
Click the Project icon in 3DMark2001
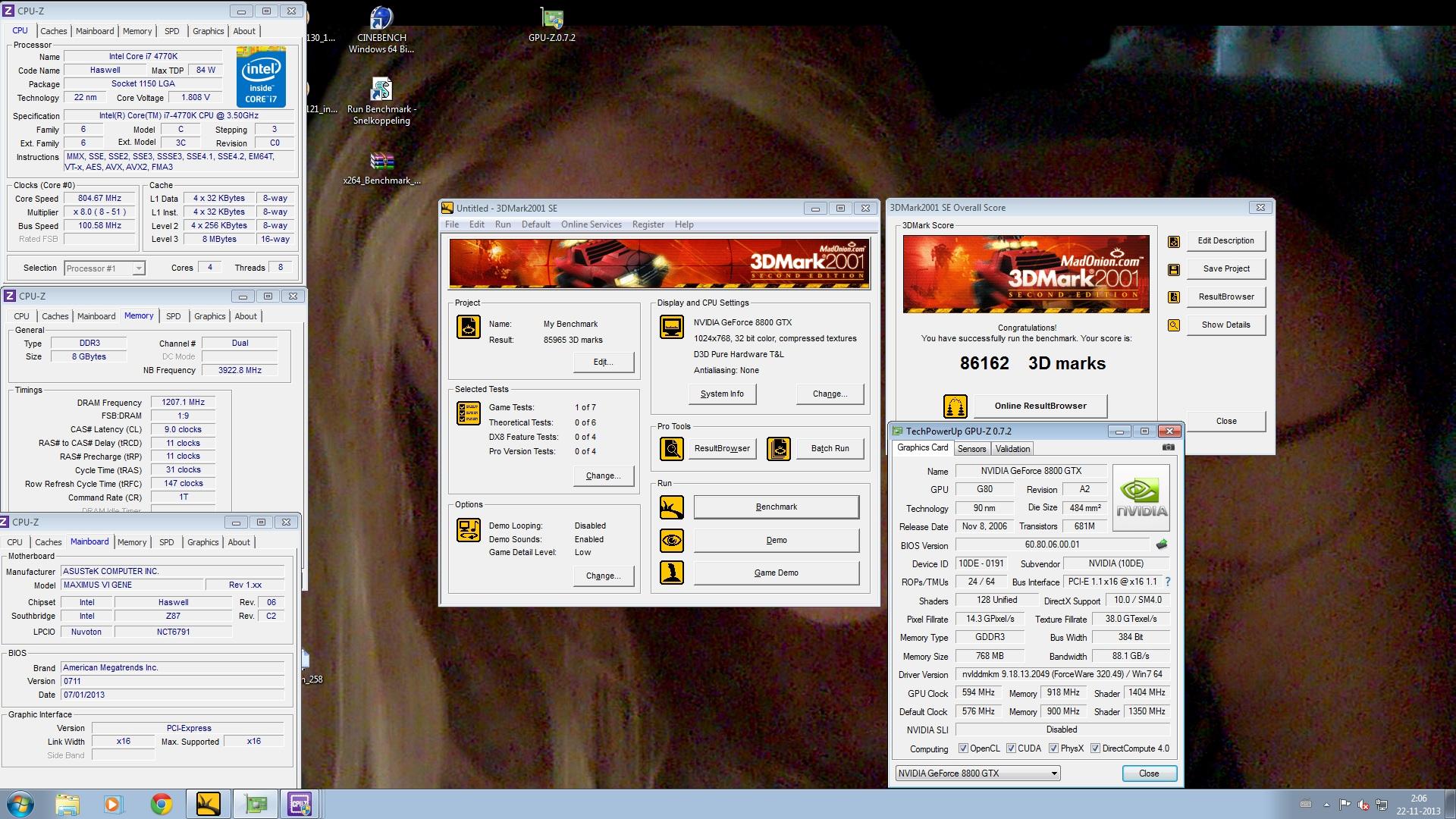(x=469, y=327)
